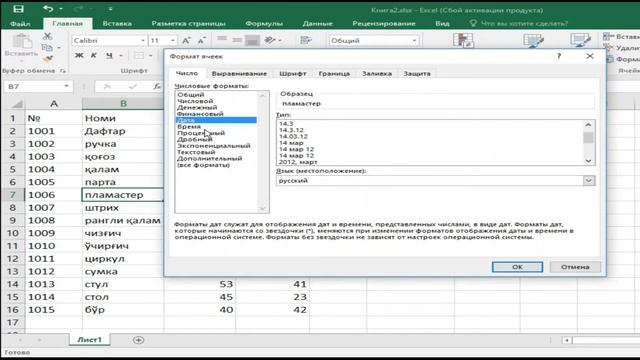Open the Выравнивание tab in the dialog

point(239,73)
